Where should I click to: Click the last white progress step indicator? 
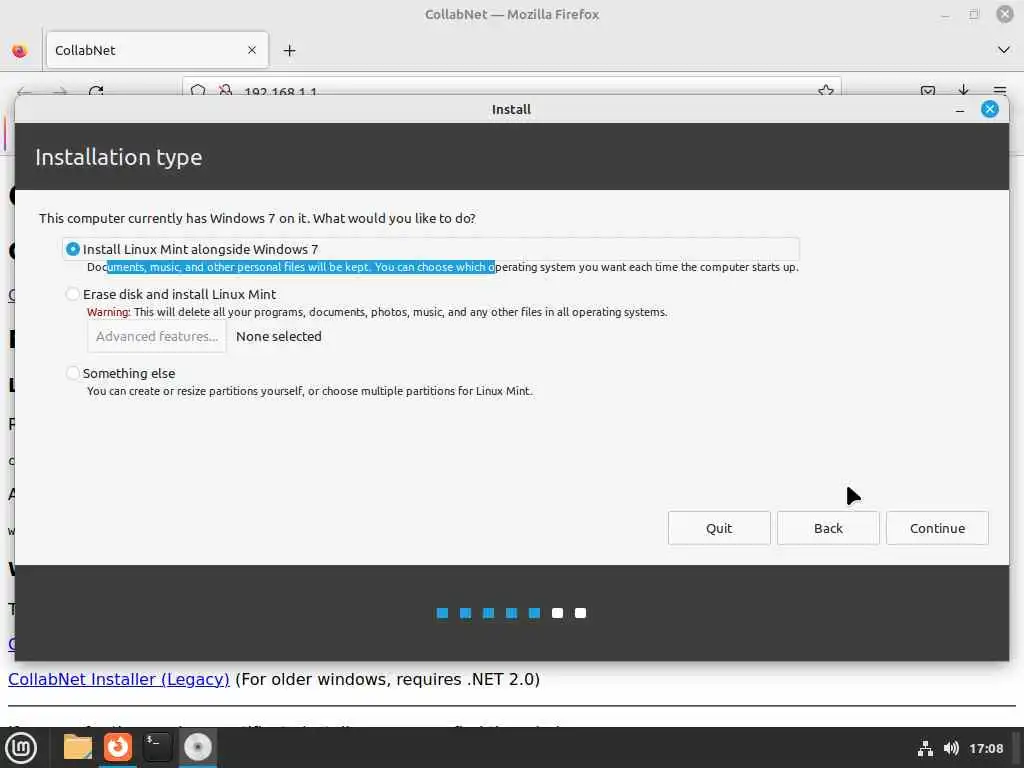(x=581, y=613)
